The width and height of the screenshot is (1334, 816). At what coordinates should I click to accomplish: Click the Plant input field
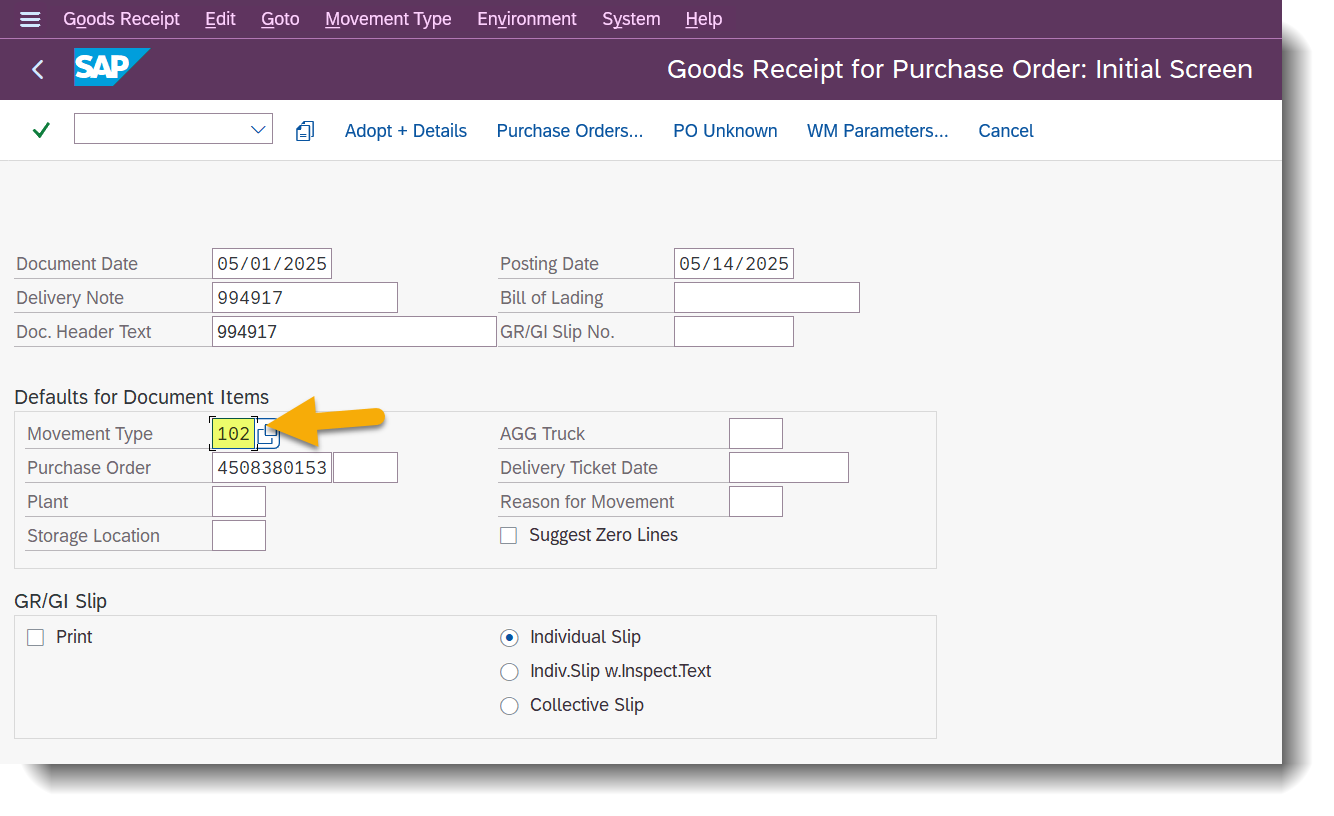[x=239, y=501]
